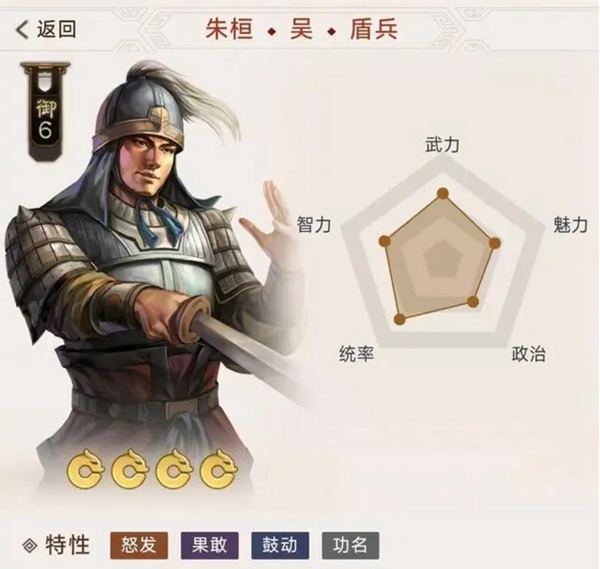
Task: Select the fourth gold dragon coin
Action: coord(219,468)
